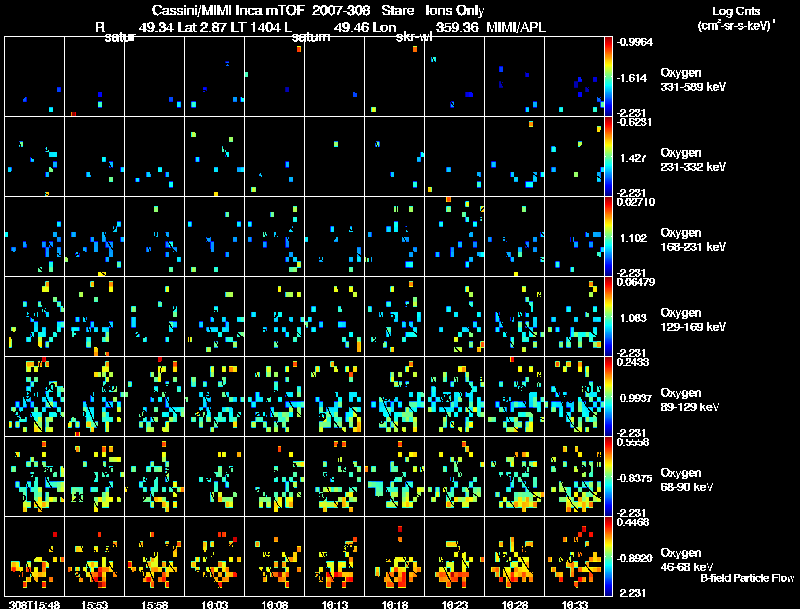Click the 'MIMI/APL' header text
800x609 pixels.
coord(516,27)
